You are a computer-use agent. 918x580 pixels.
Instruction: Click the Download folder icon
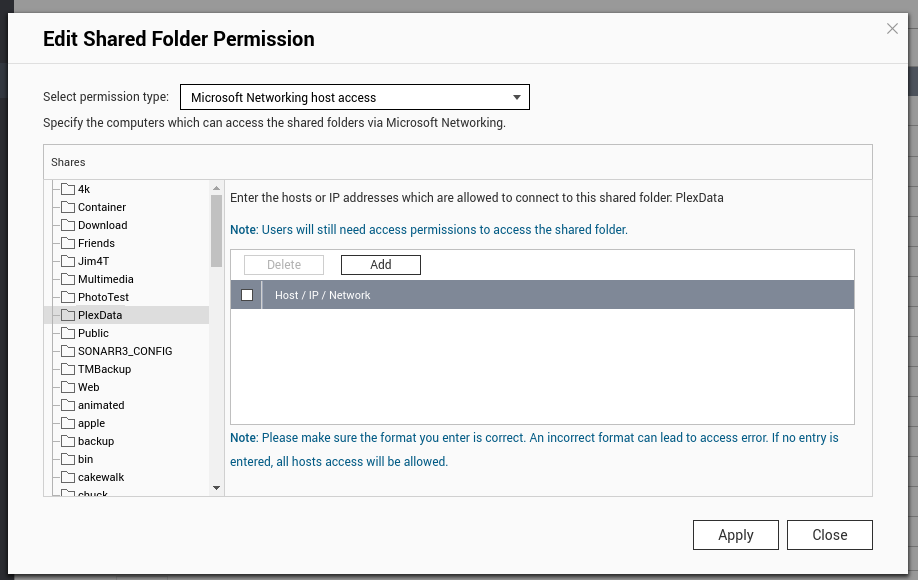click(x=68, y=225)
